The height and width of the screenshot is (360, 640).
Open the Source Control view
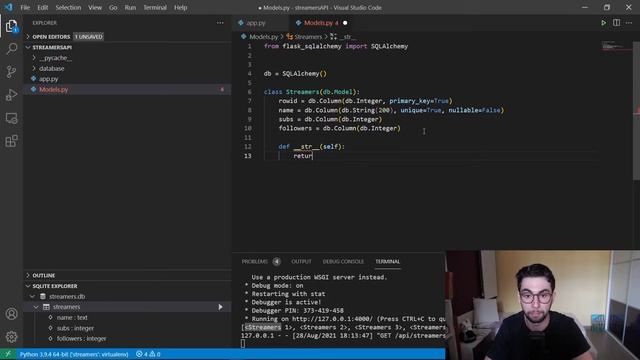[x=11, y=72]
